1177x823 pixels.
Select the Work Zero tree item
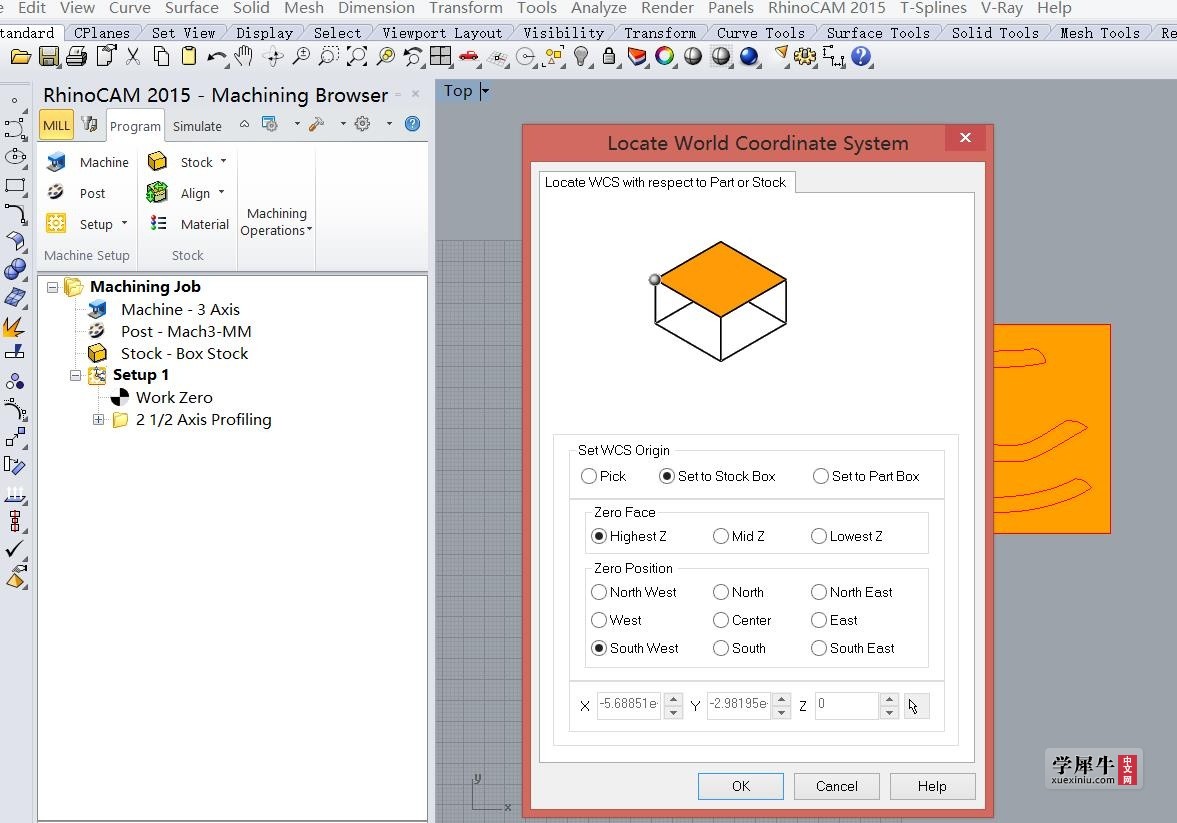coord(174,397)
